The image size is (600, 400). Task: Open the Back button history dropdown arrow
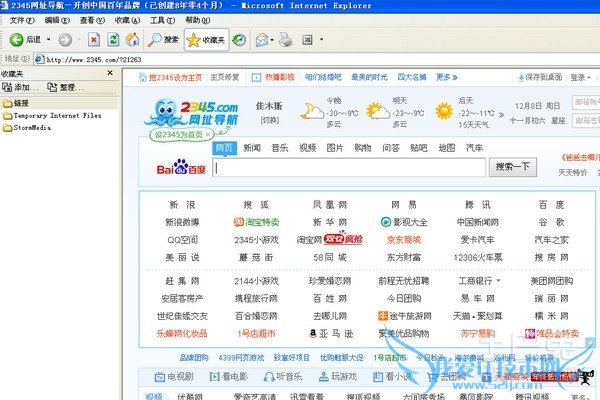coord(49,39)
